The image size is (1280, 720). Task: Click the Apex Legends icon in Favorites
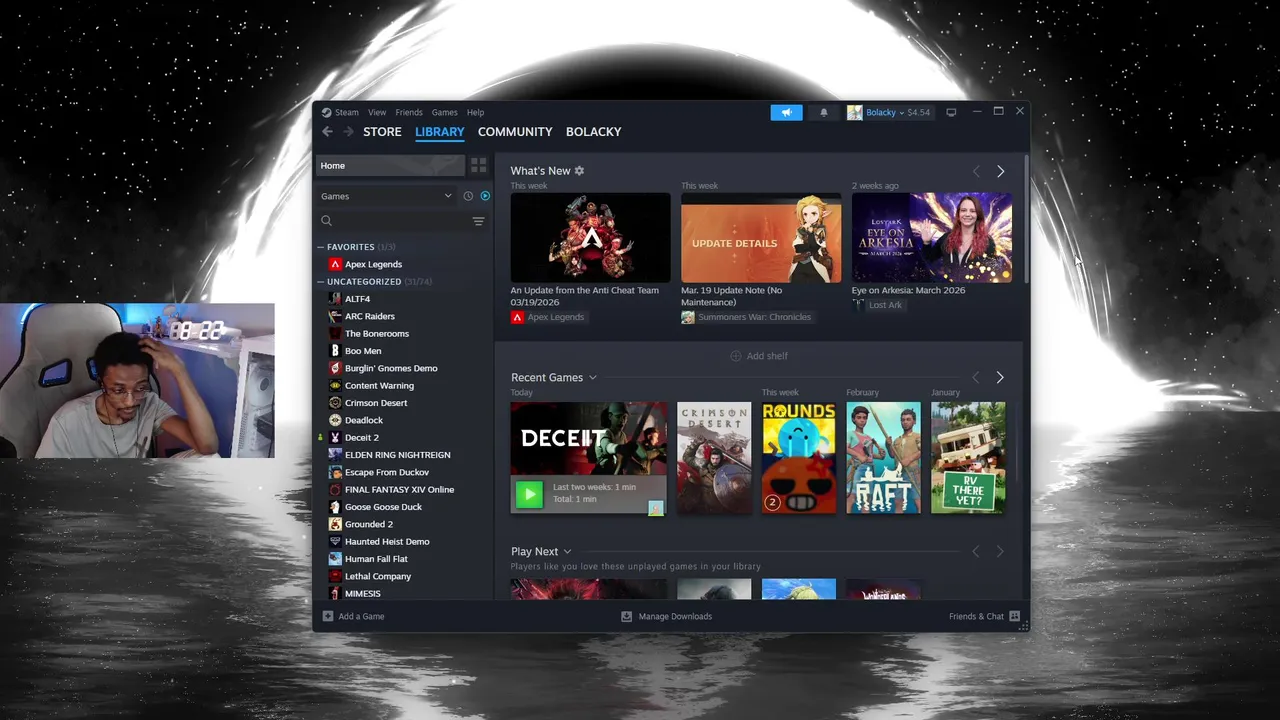(335, 264)
